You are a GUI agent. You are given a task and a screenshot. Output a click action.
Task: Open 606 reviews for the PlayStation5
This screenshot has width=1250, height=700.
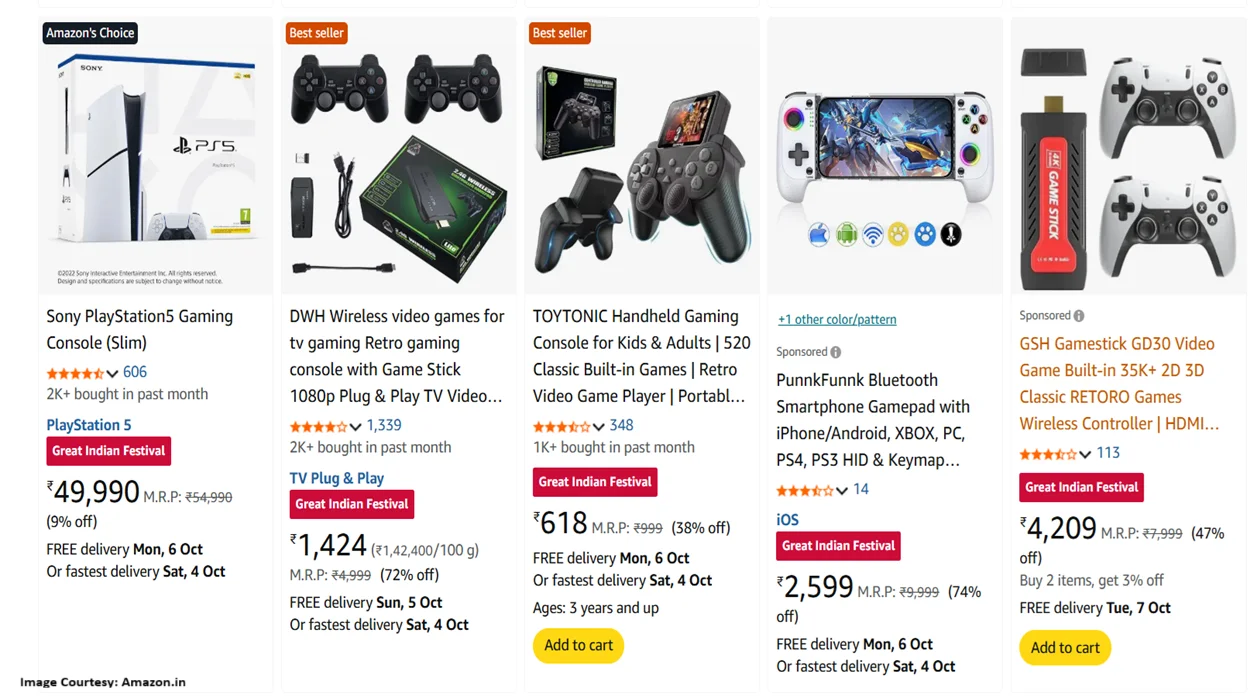135,372
